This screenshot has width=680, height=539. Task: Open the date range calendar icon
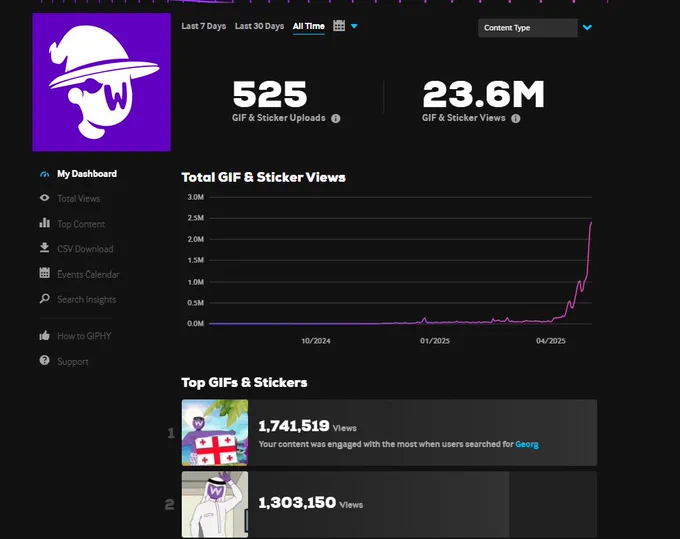click(339, 26)
